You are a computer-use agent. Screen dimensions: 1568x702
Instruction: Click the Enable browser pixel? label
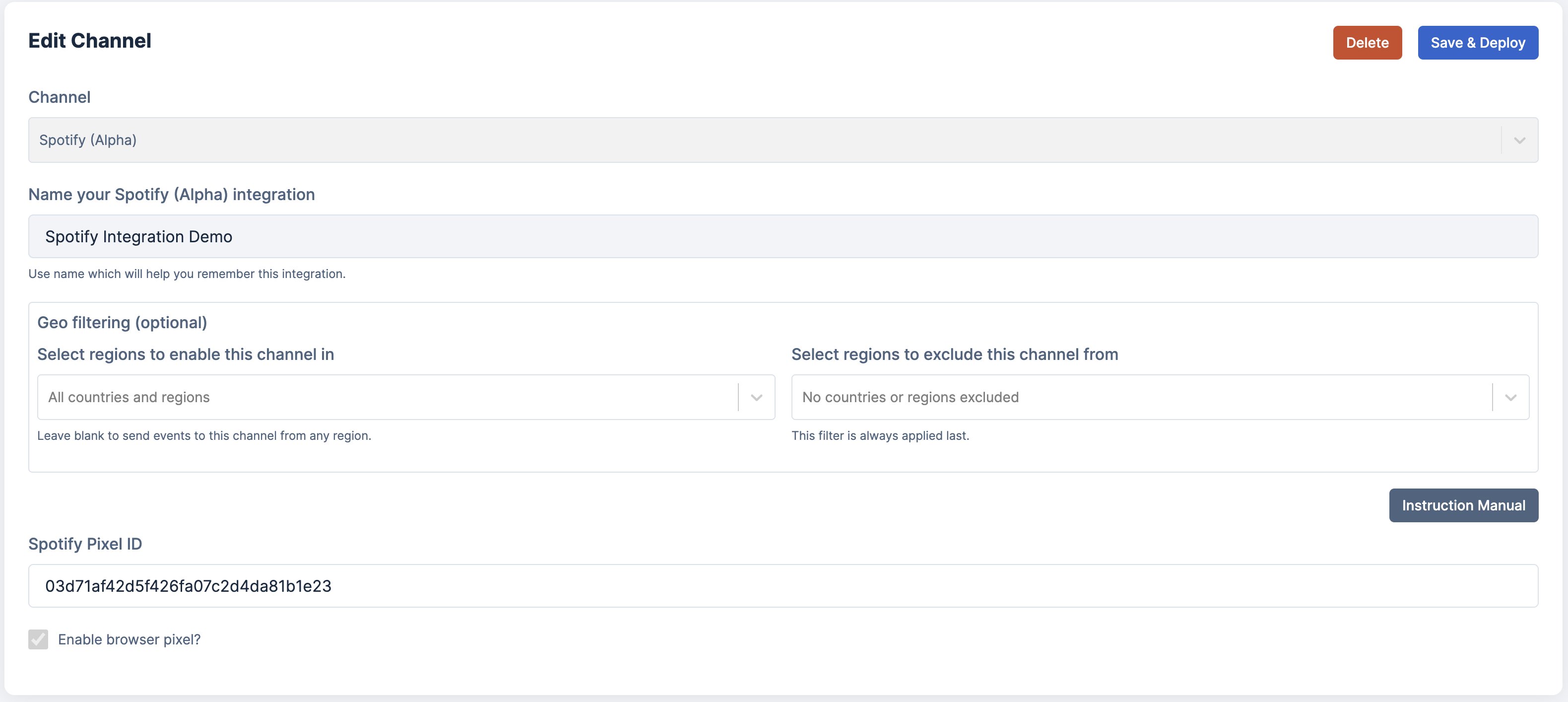pyautogui.click(x=129, y=639)
